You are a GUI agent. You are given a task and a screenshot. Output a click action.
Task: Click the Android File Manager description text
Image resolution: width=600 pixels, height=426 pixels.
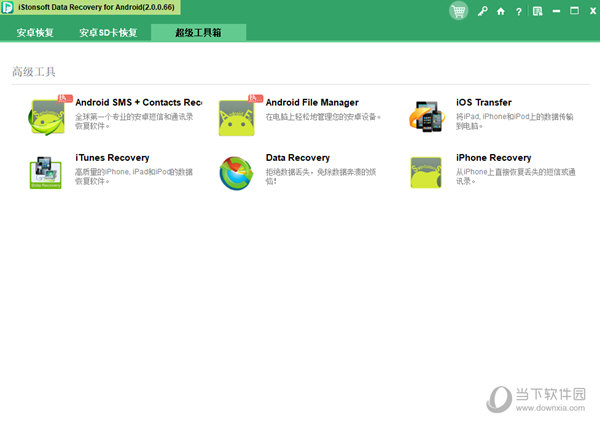pos(323,117)
